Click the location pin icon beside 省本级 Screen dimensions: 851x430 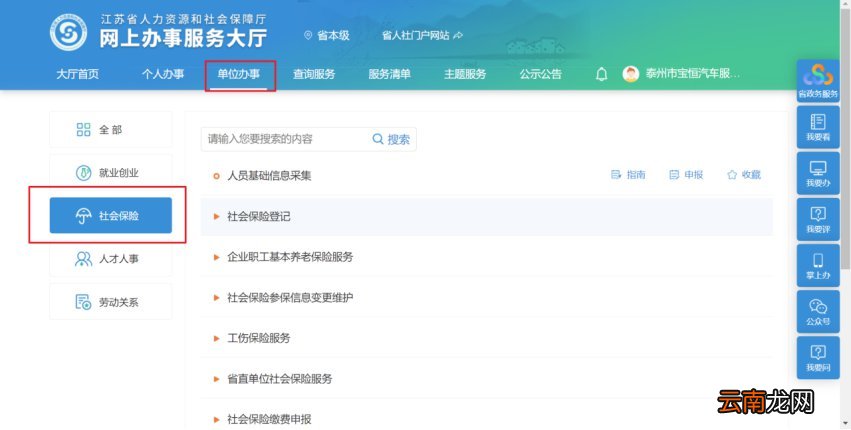[x=308, y=35]
